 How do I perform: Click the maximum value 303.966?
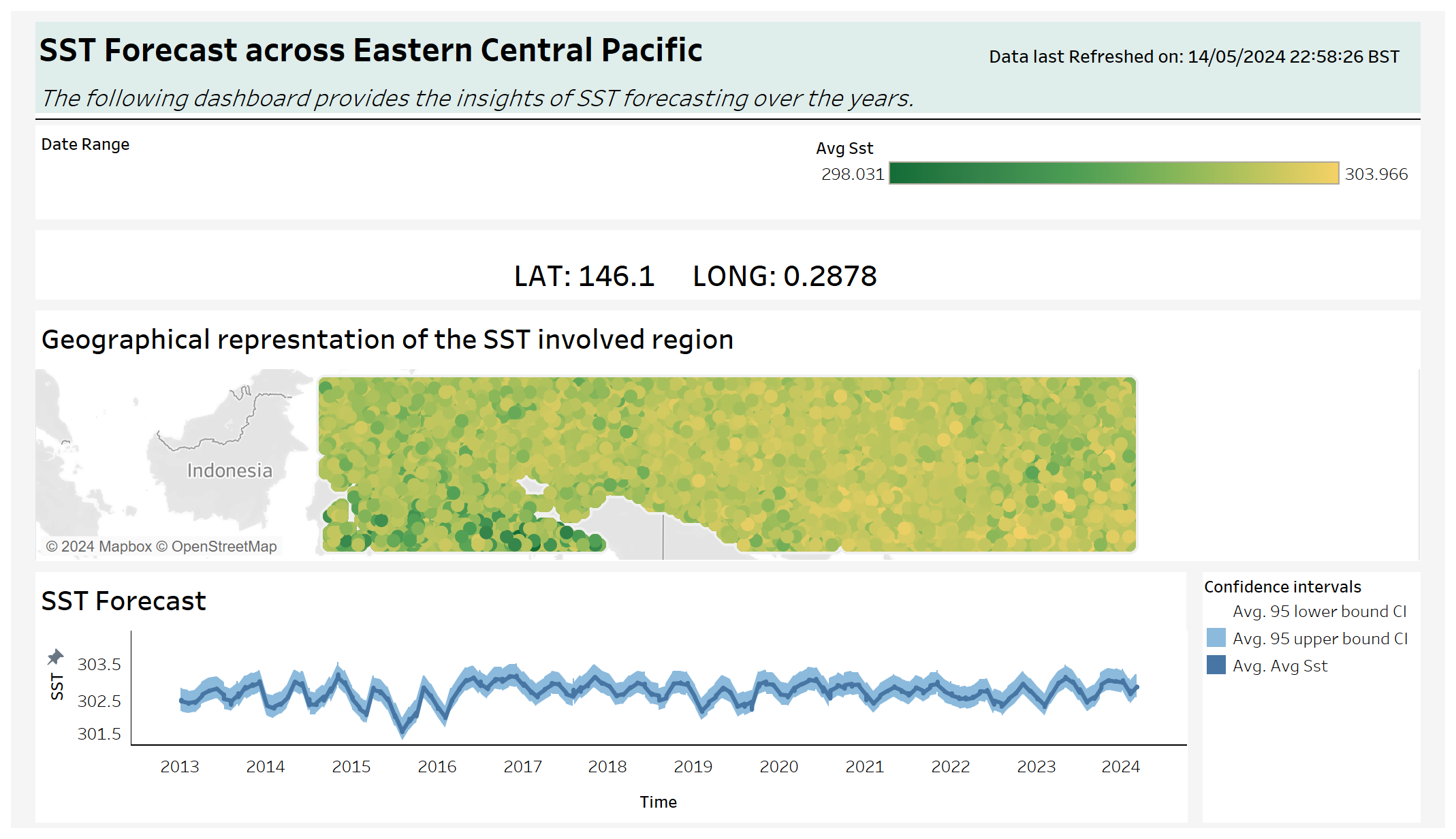(x=1376, y=174)
